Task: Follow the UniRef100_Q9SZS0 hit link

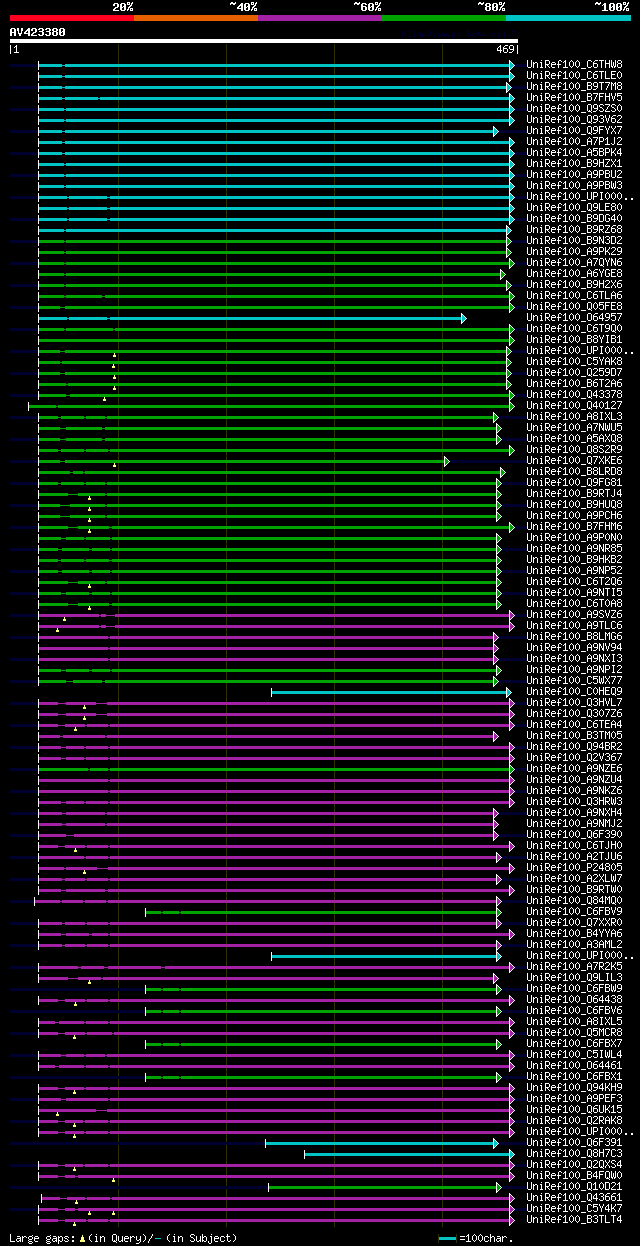Action: point(574,109)
